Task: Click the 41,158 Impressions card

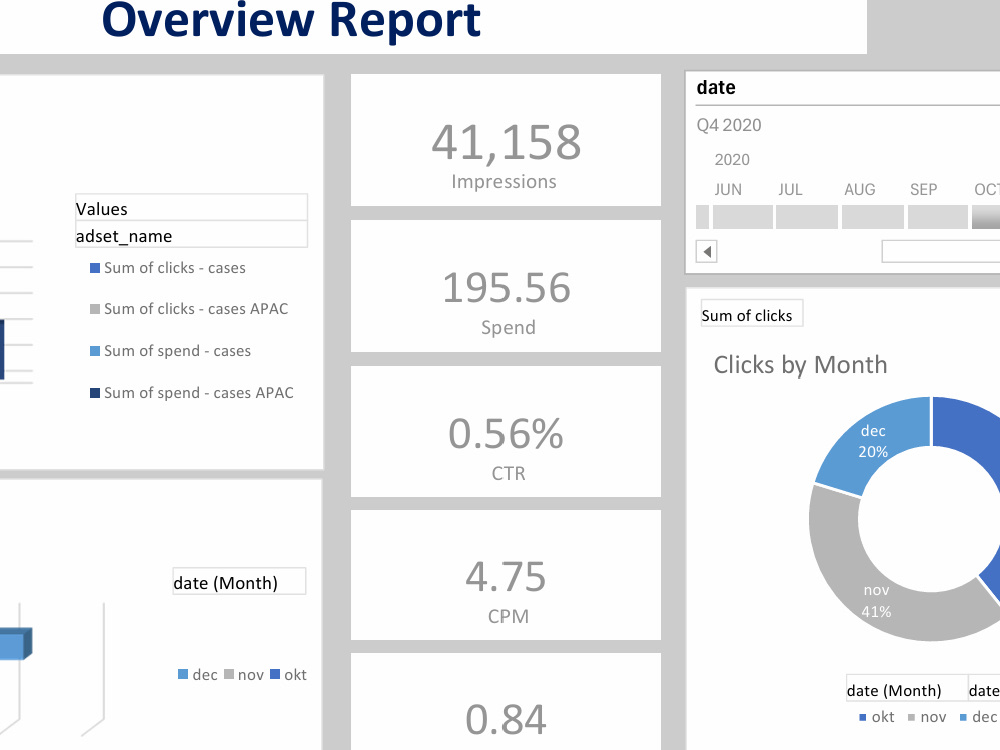Action: click(x=506, y=140)
